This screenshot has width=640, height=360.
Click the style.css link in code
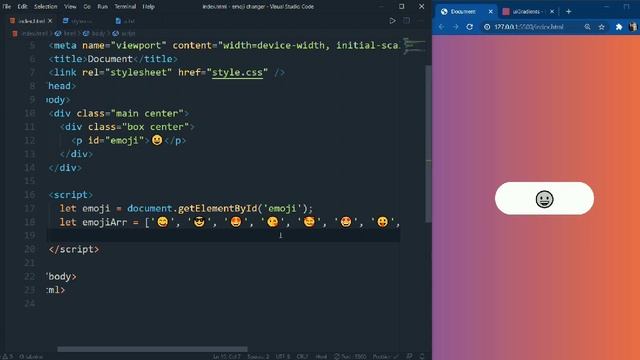click(x=237, y=72)
